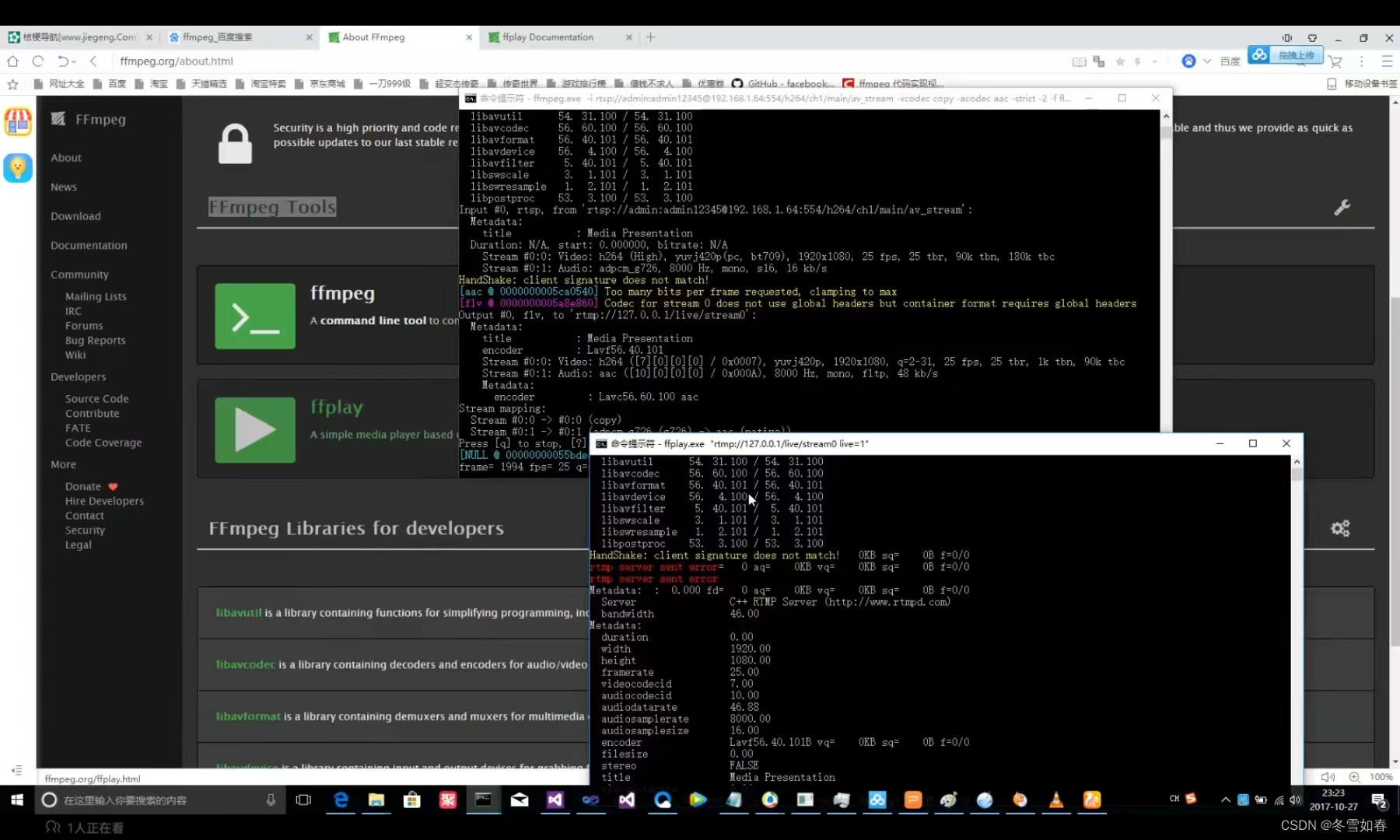Open VLC cone icon on taskbar

(1055, 800)
